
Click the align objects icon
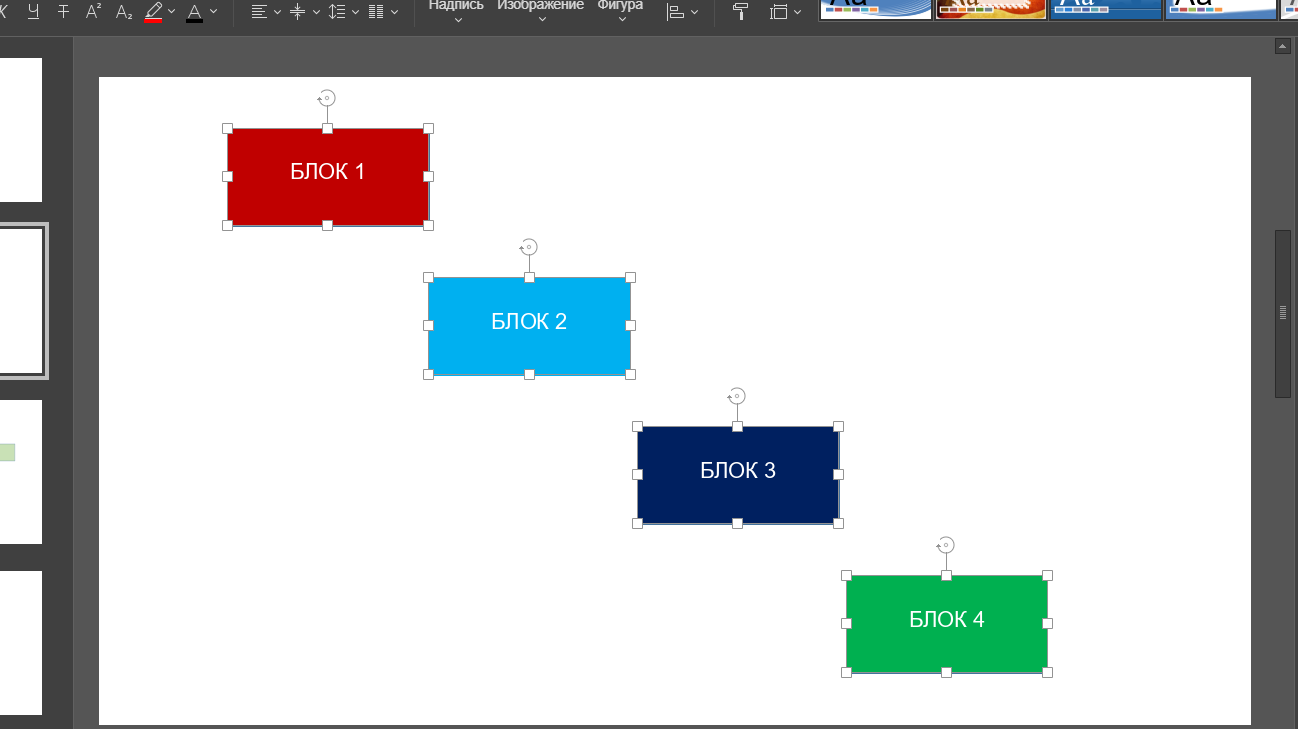click(x=676, y=12)
